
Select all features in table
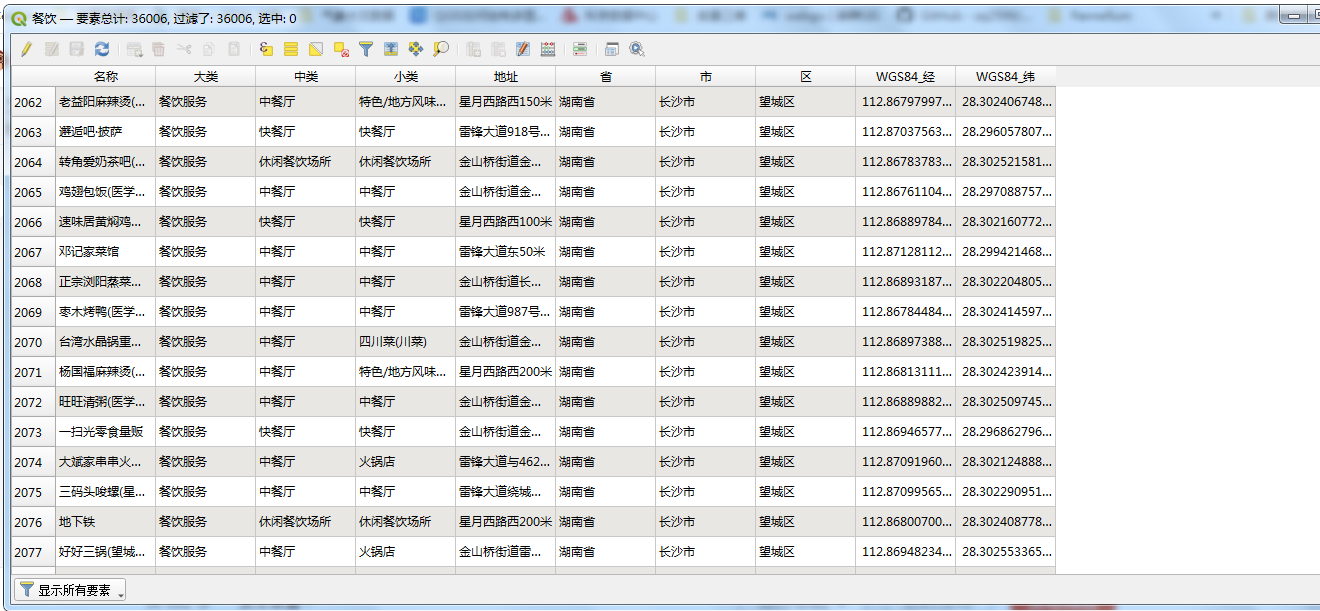coord(291,49)
